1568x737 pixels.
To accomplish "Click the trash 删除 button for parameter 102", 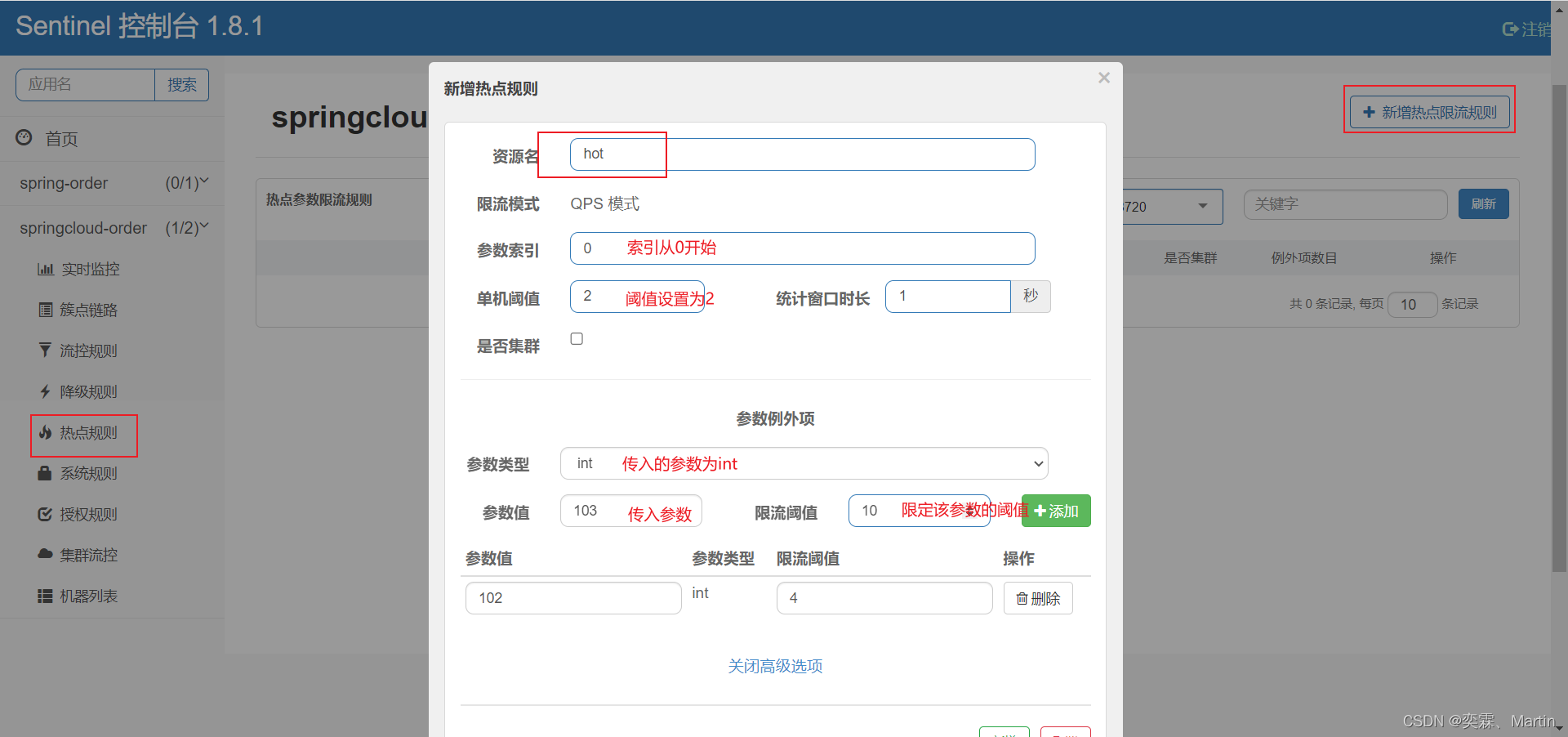I will pyautogui.click(x=1037, y=599).
